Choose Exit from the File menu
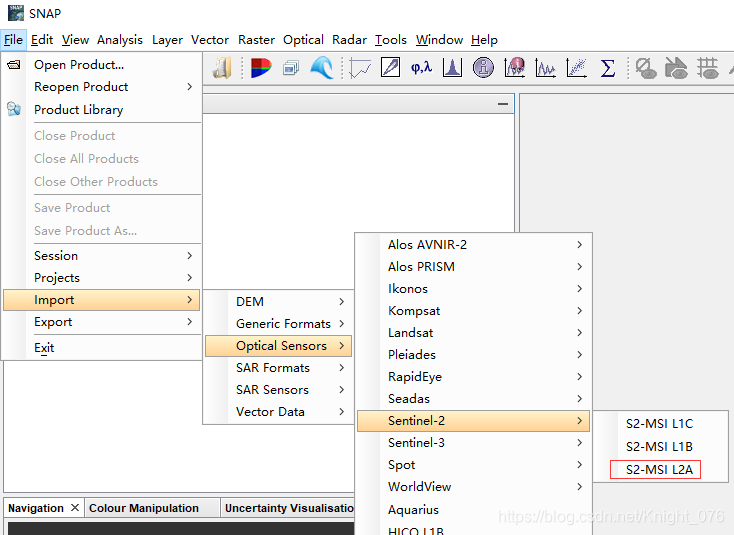 point(102,348)
